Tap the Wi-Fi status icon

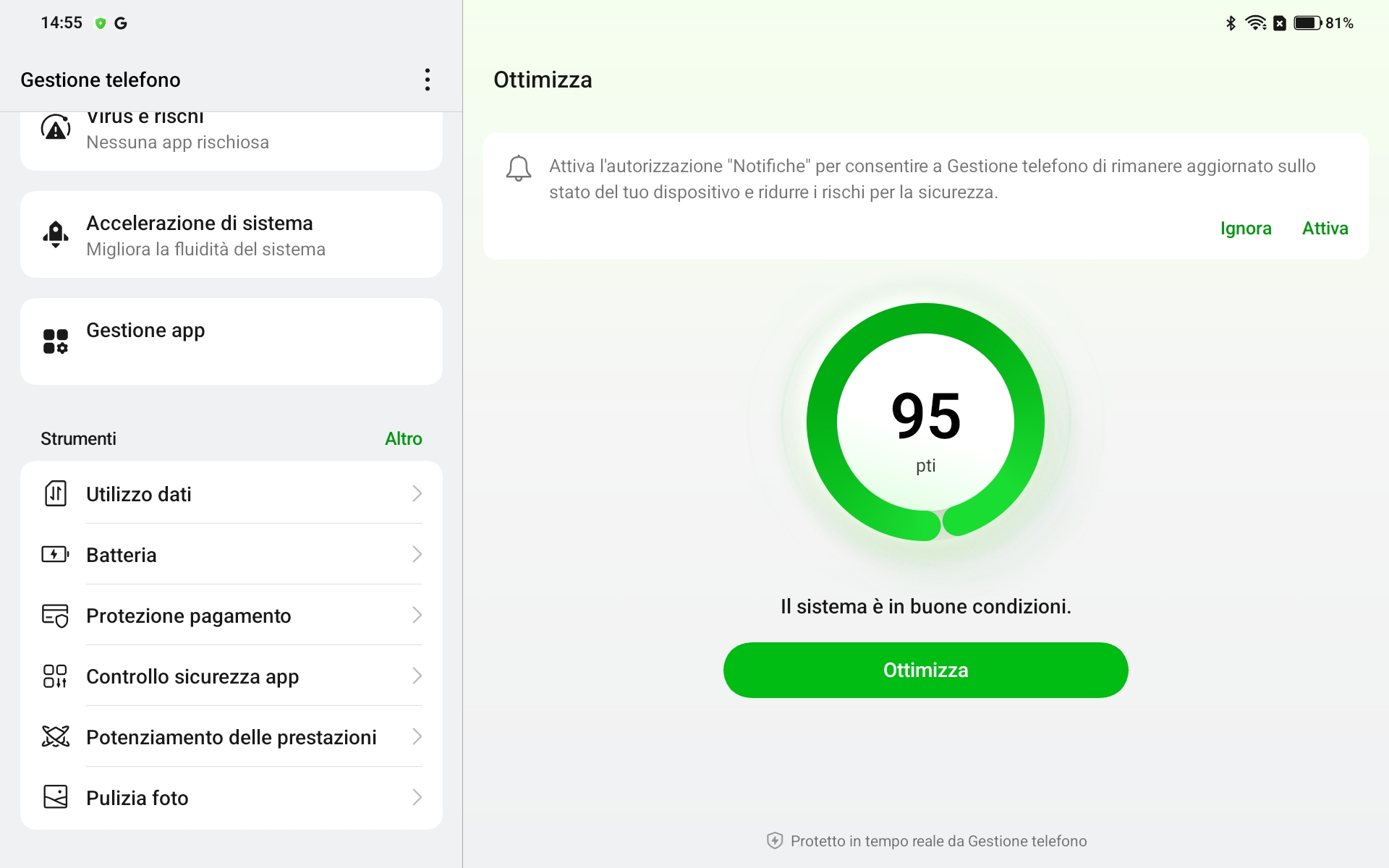1256,23
